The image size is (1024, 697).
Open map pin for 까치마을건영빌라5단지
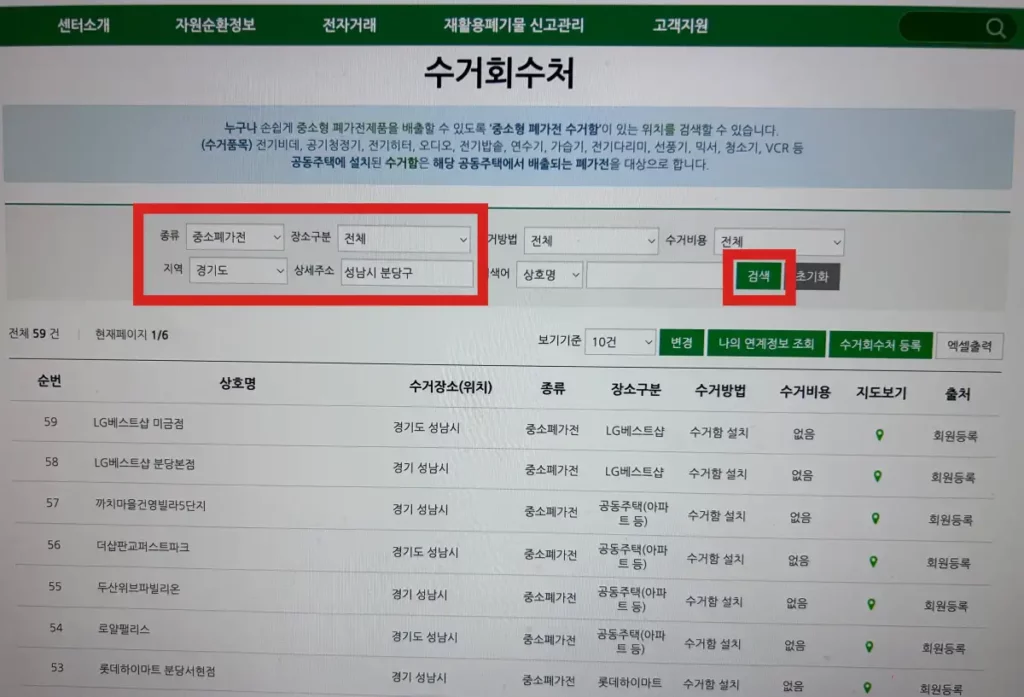pos(876,519)
